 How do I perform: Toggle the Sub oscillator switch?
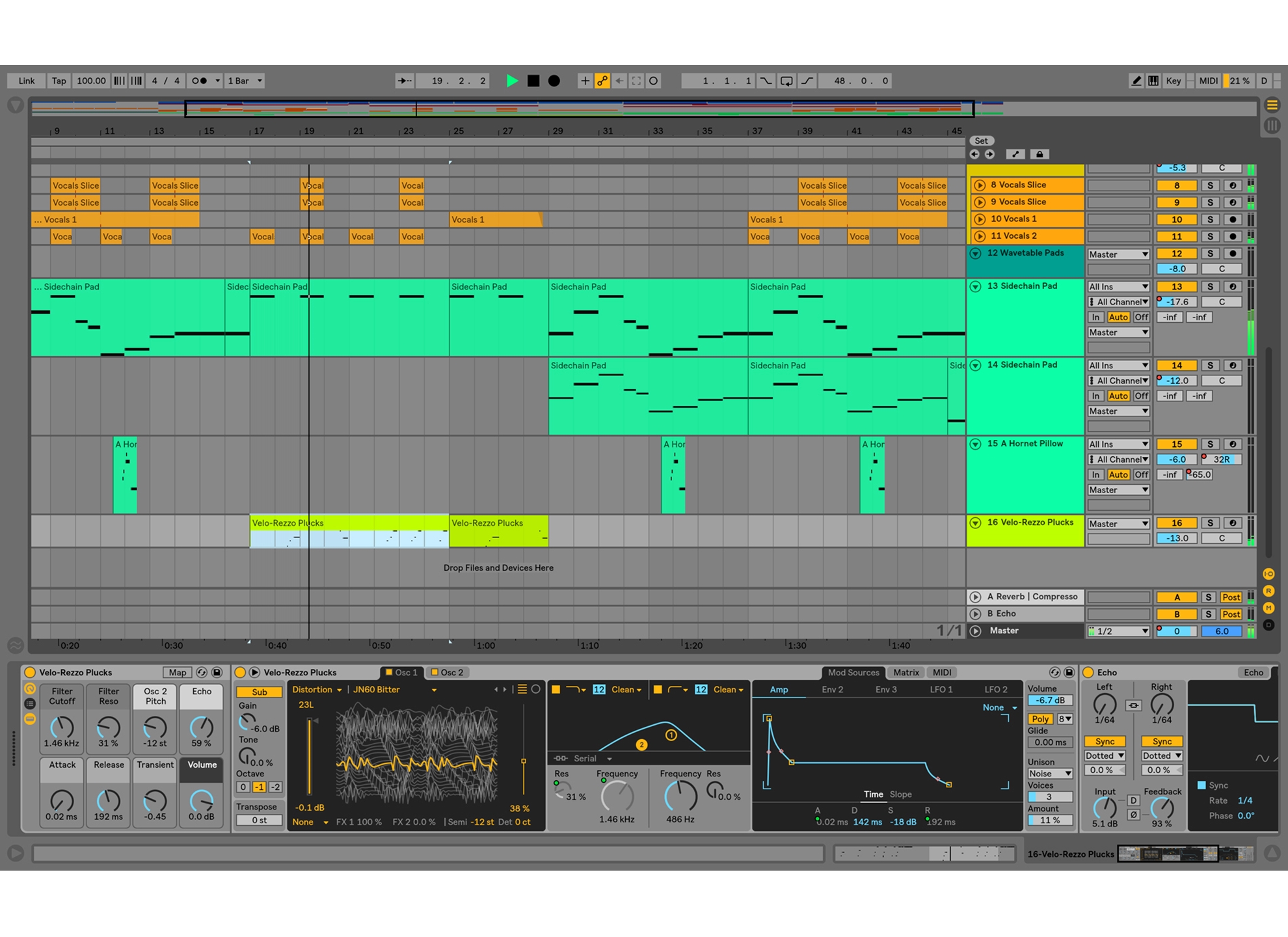[x=259, y=692]
